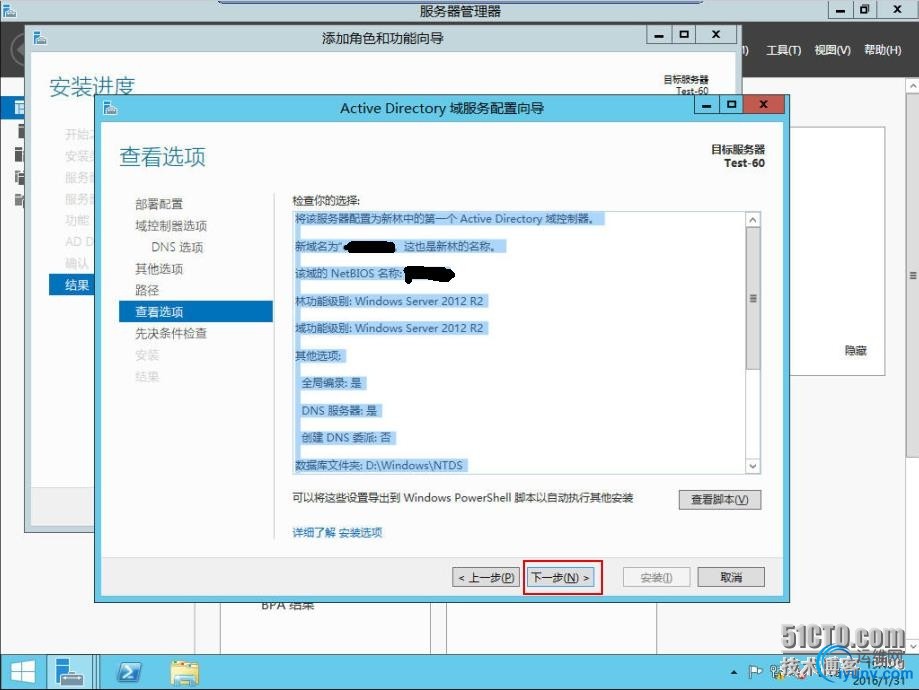Show hidden tray icons arrow
Image resolution: width=919 pixels, height=690 pixels.
coord(734,672)
